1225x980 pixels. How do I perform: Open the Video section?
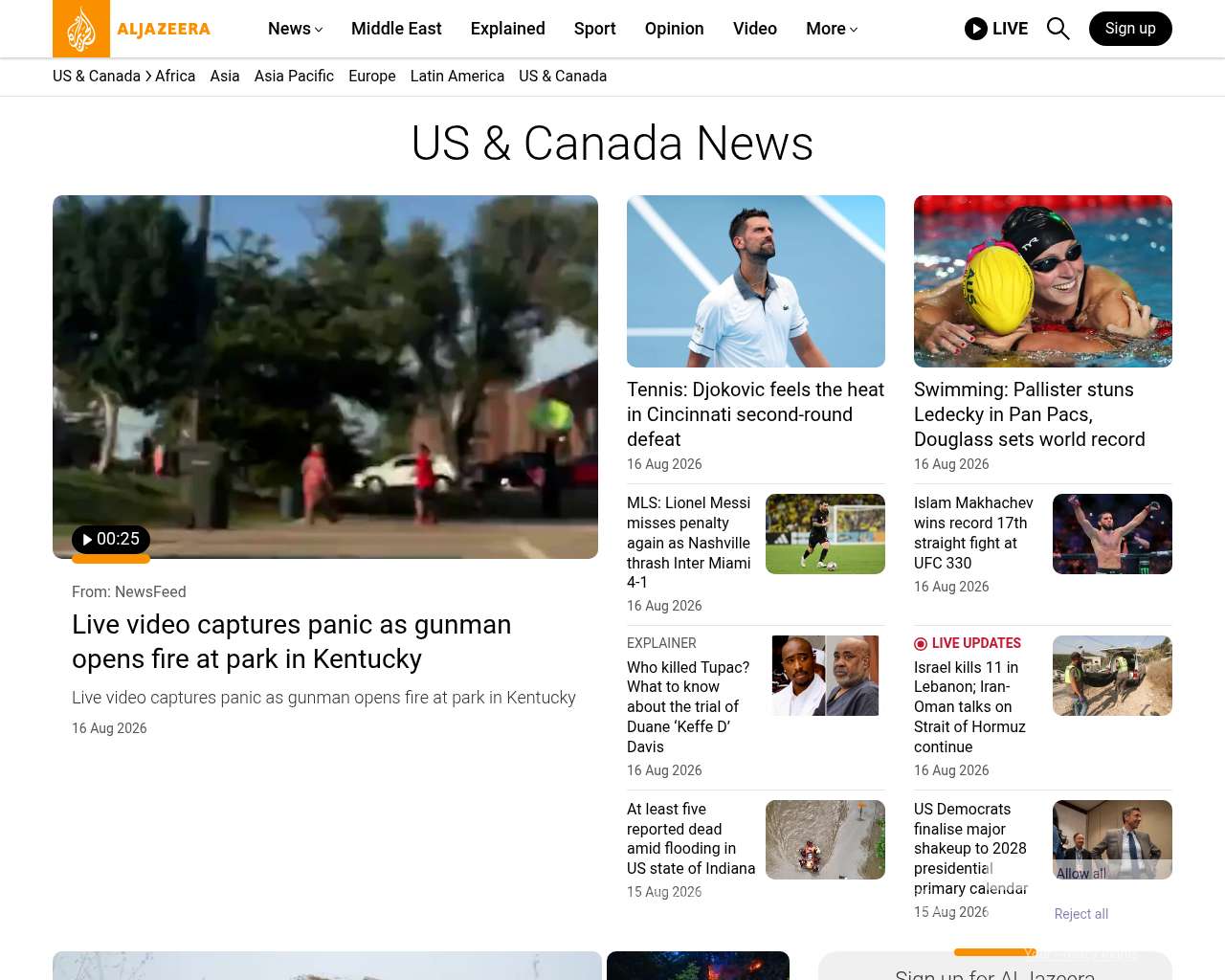click(x=755, y=29)
